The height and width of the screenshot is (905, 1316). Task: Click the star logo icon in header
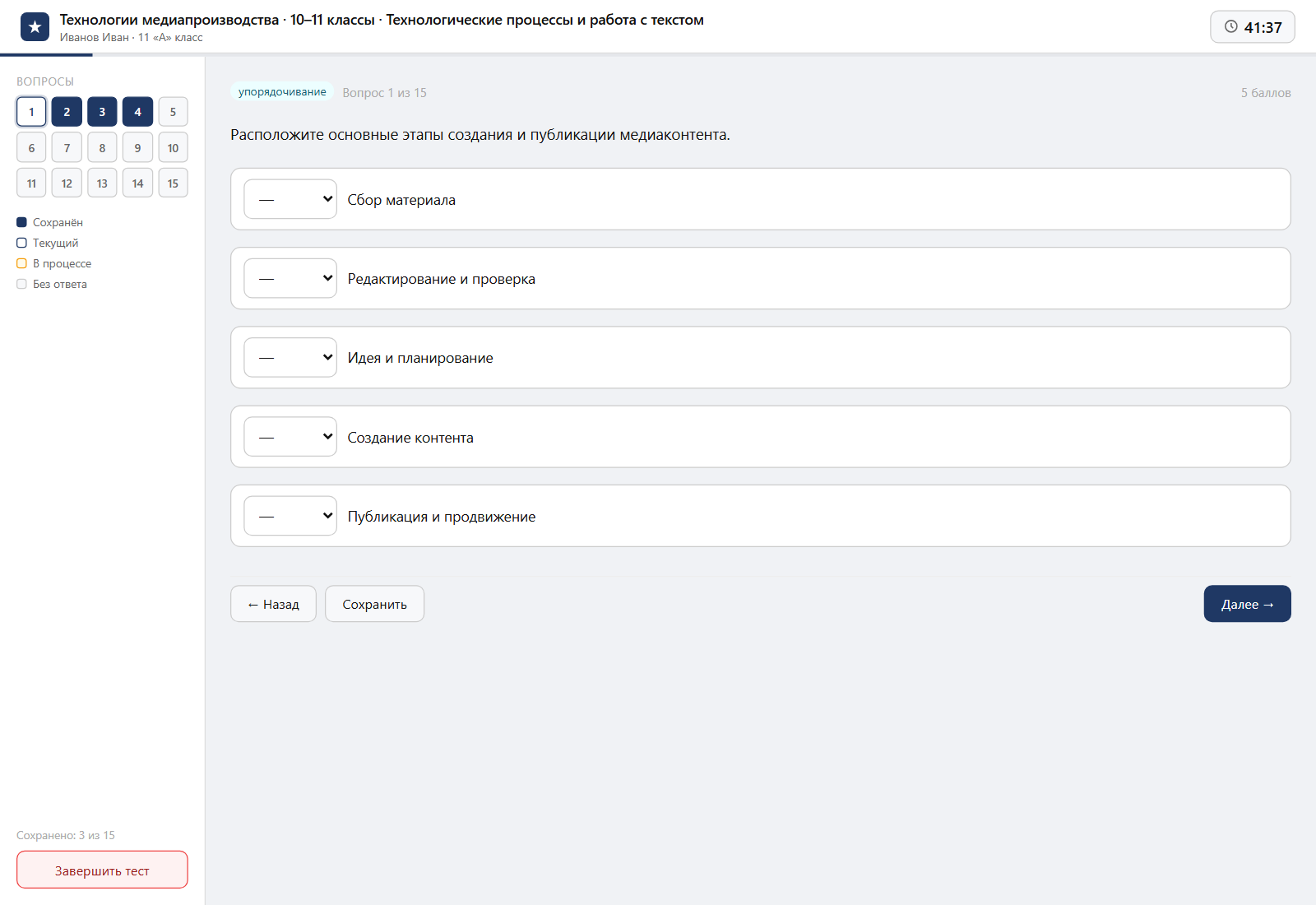(35, 27)
